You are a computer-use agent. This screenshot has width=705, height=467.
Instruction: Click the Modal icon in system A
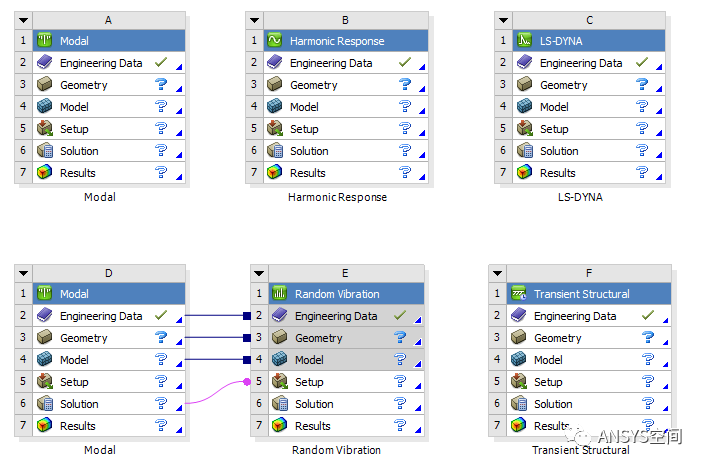pos(45,40)
